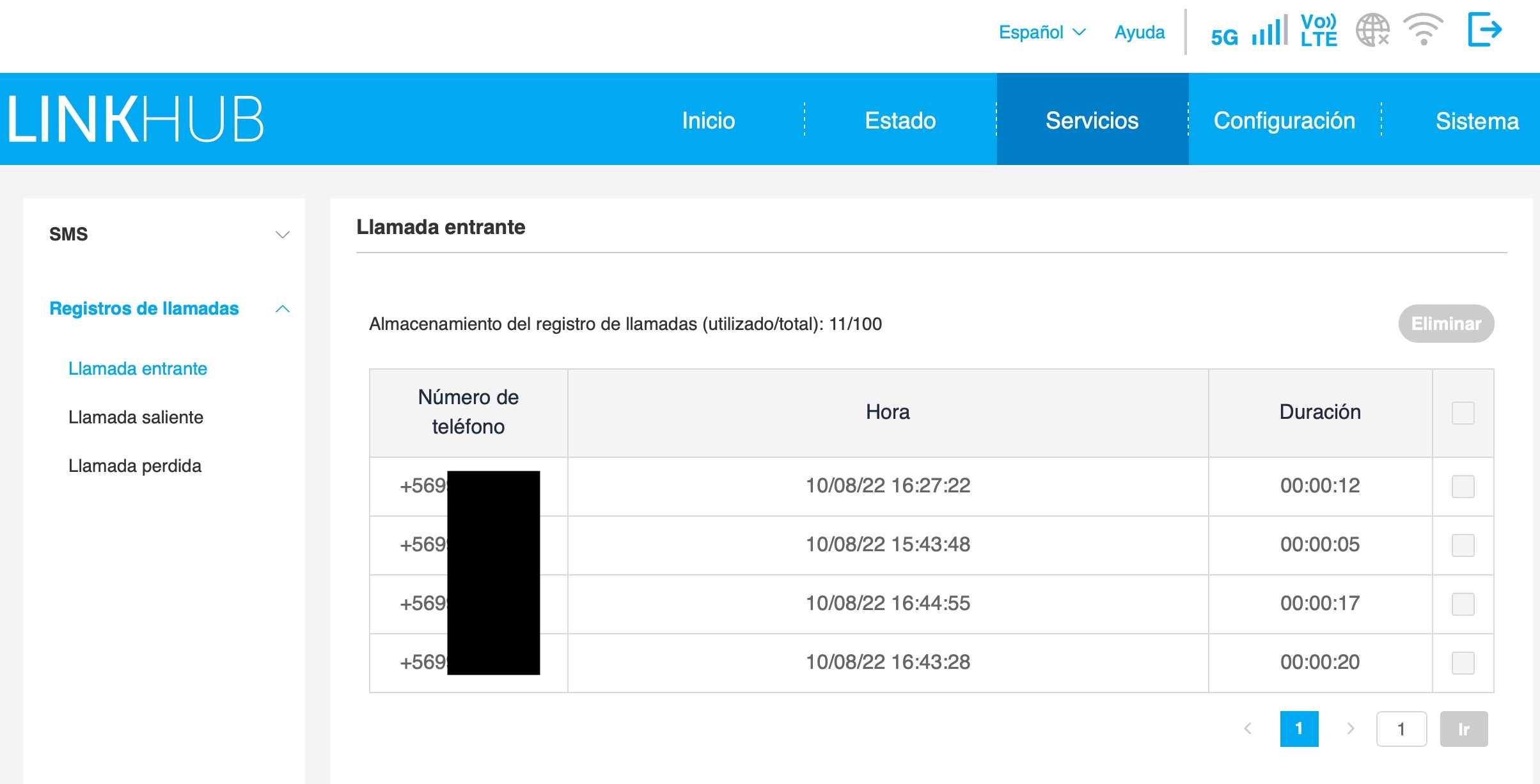This screenshot has width=1540, height=784.
Task: Open Llamada perdida call log
Action: [x=135, y=466]
